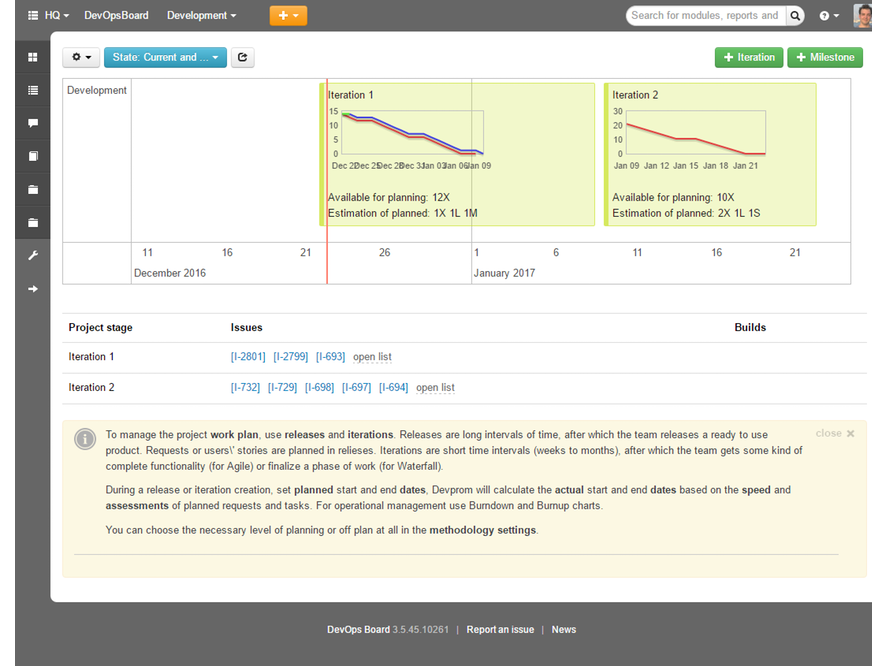This screenshot has width=888, height=666.
Task: Open issue I-698
Action: point(319,387)
